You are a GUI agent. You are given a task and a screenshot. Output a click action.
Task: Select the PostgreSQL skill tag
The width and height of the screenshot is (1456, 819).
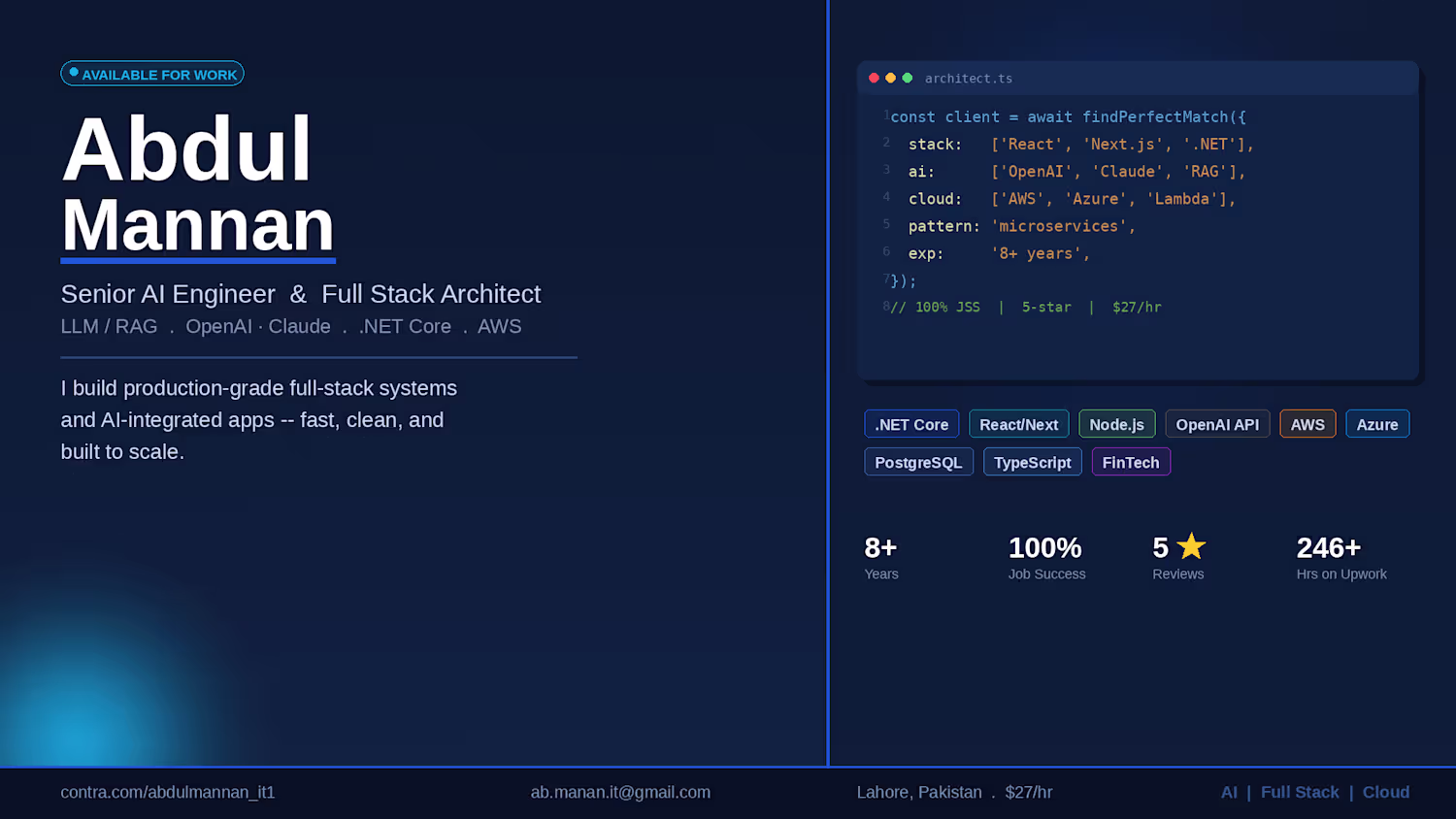(x=918, y=462)
